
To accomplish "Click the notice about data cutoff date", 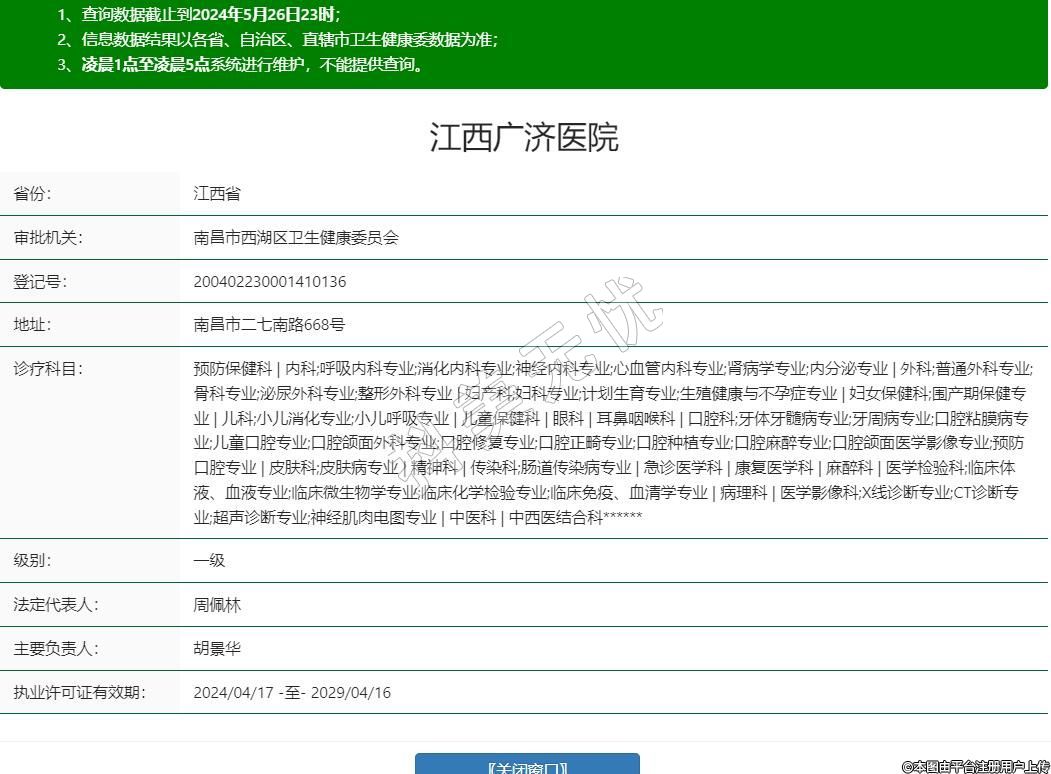I will [x=198, y=14].
